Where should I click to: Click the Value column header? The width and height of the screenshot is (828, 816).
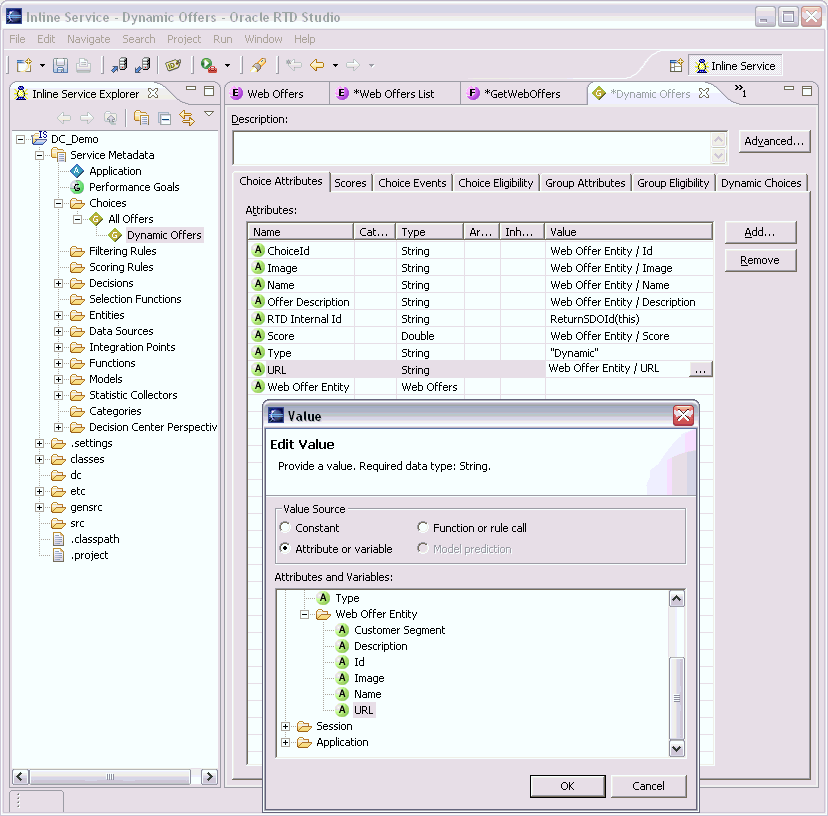(628, 232)
